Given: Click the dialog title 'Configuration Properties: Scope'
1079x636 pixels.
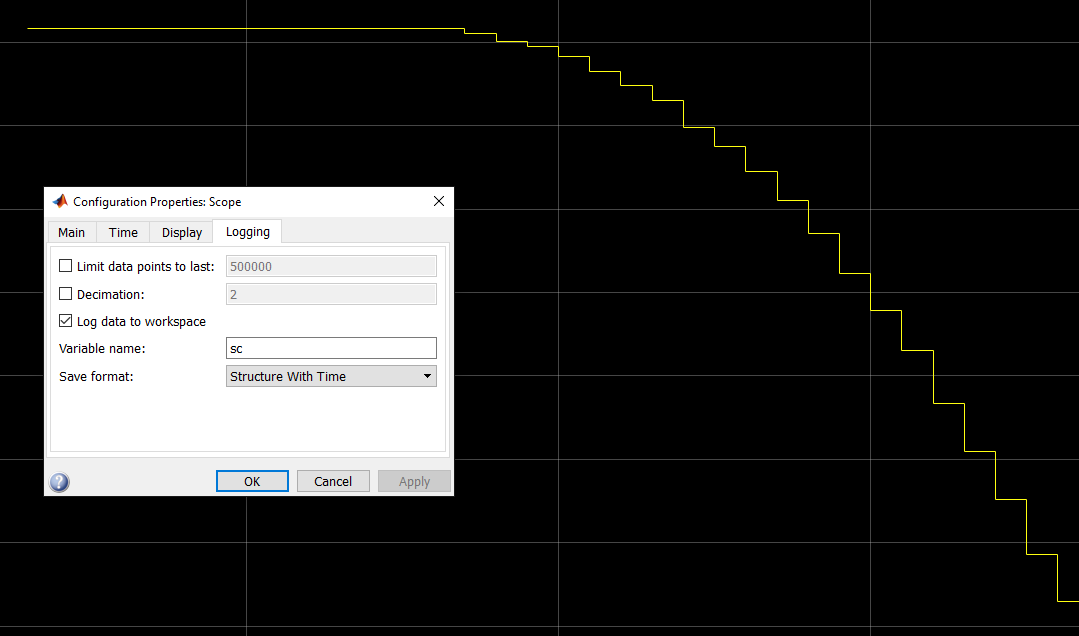Looking at the screenshot, I should coord(157,201).
